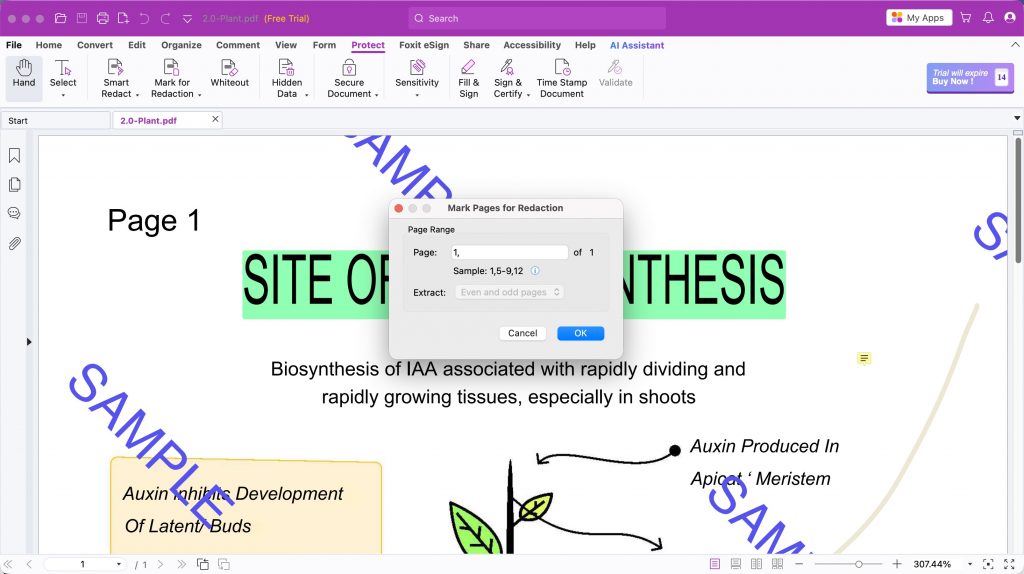Click OK in Mark Pages for Redaction
This screenshot has width=1024, height=574.
pos(581,333)
